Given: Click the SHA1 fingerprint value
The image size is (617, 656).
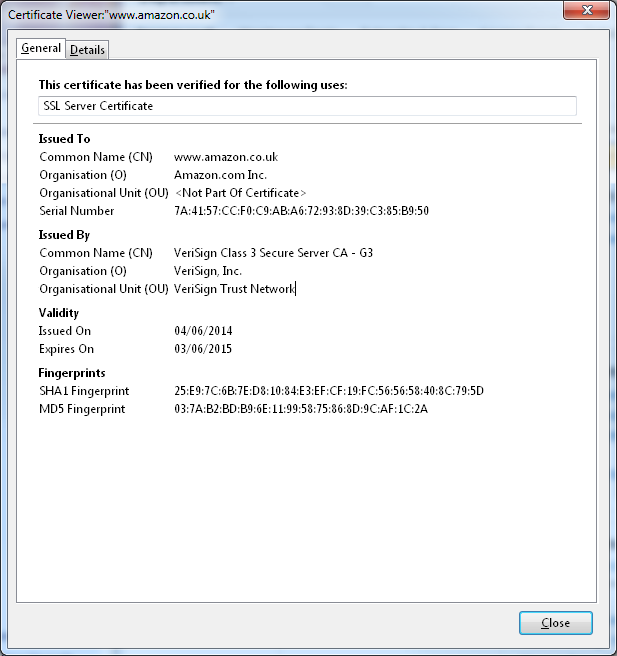Looking at the screenshot, I should 329,391.
